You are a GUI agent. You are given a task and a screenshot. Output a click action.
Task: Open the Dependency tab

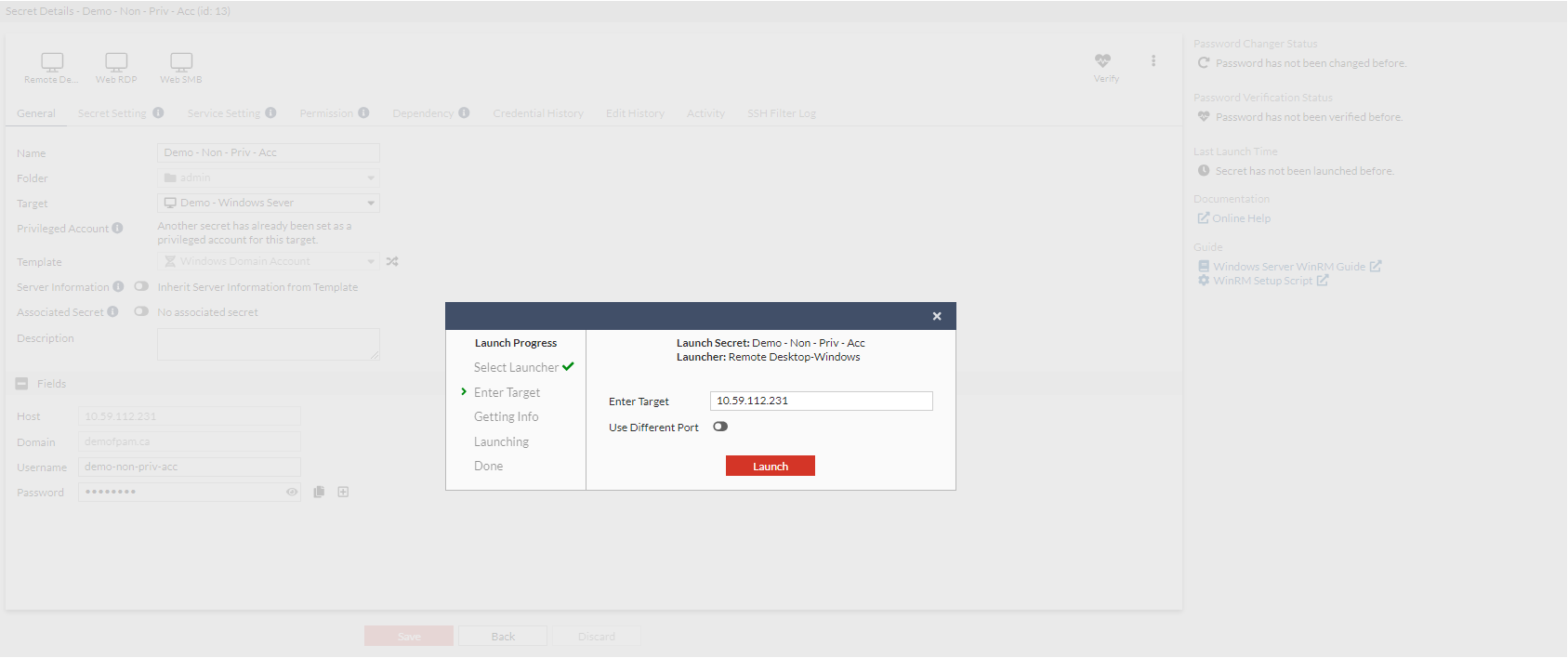coord(423,113)
